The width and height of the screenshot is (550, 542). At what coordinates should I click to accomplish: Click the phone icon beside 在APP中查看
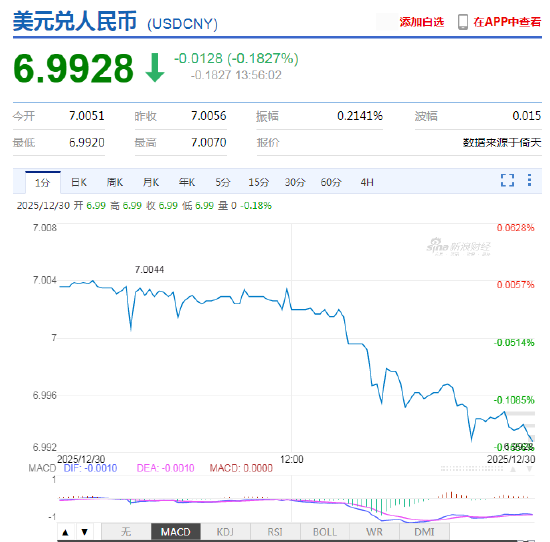463,22
